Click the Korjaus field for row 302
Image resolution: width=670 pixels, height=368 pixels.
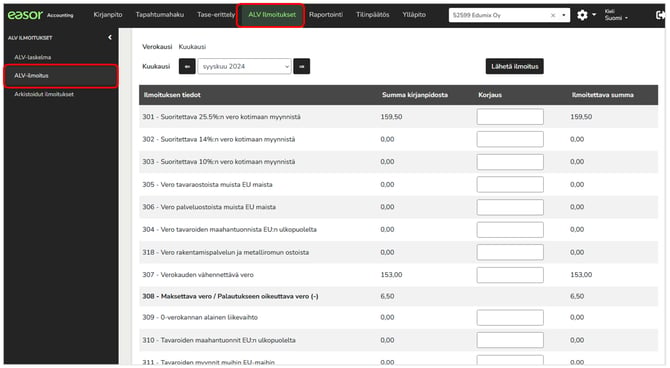tap(510, 139)
